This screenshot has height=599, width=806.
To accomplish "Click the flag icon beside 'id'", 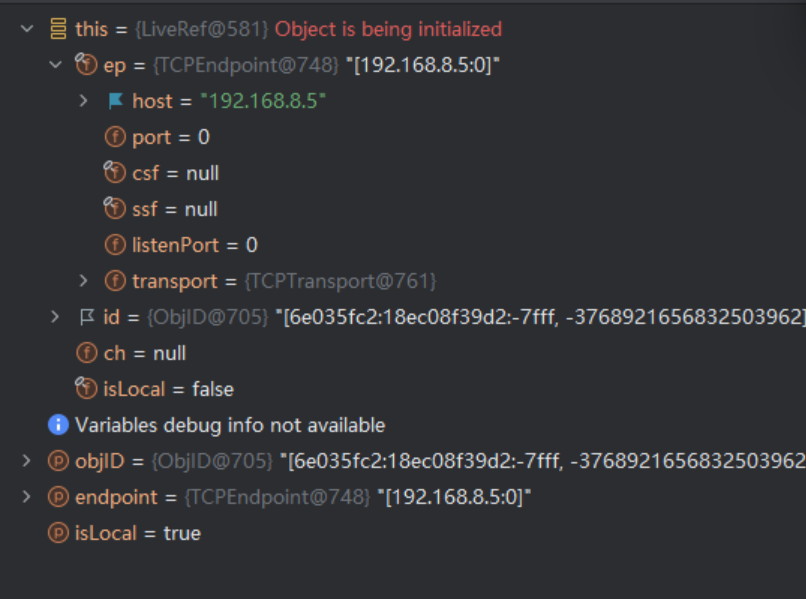I will coord(87,317).
